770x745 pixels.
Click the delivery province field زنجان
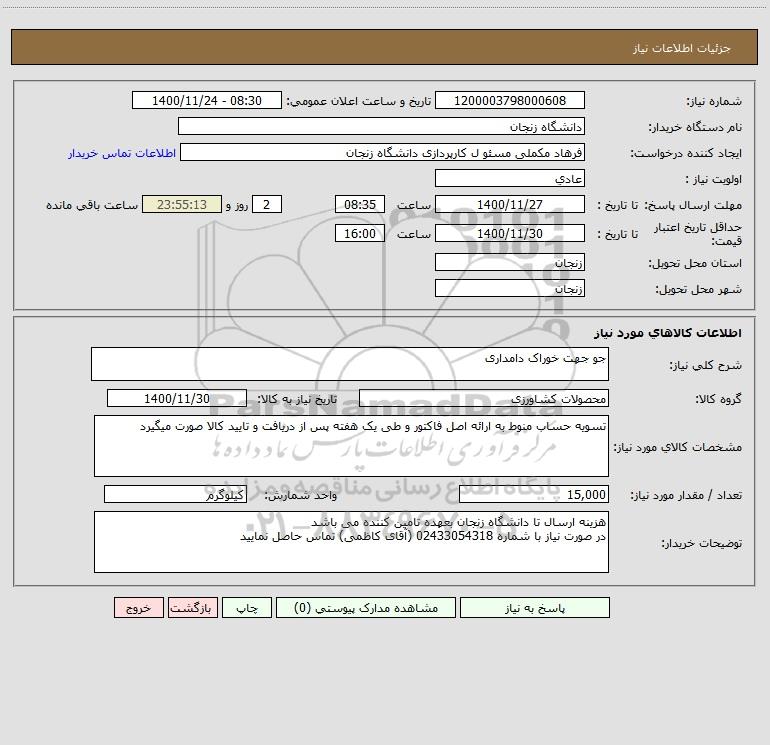coord(510,262)
